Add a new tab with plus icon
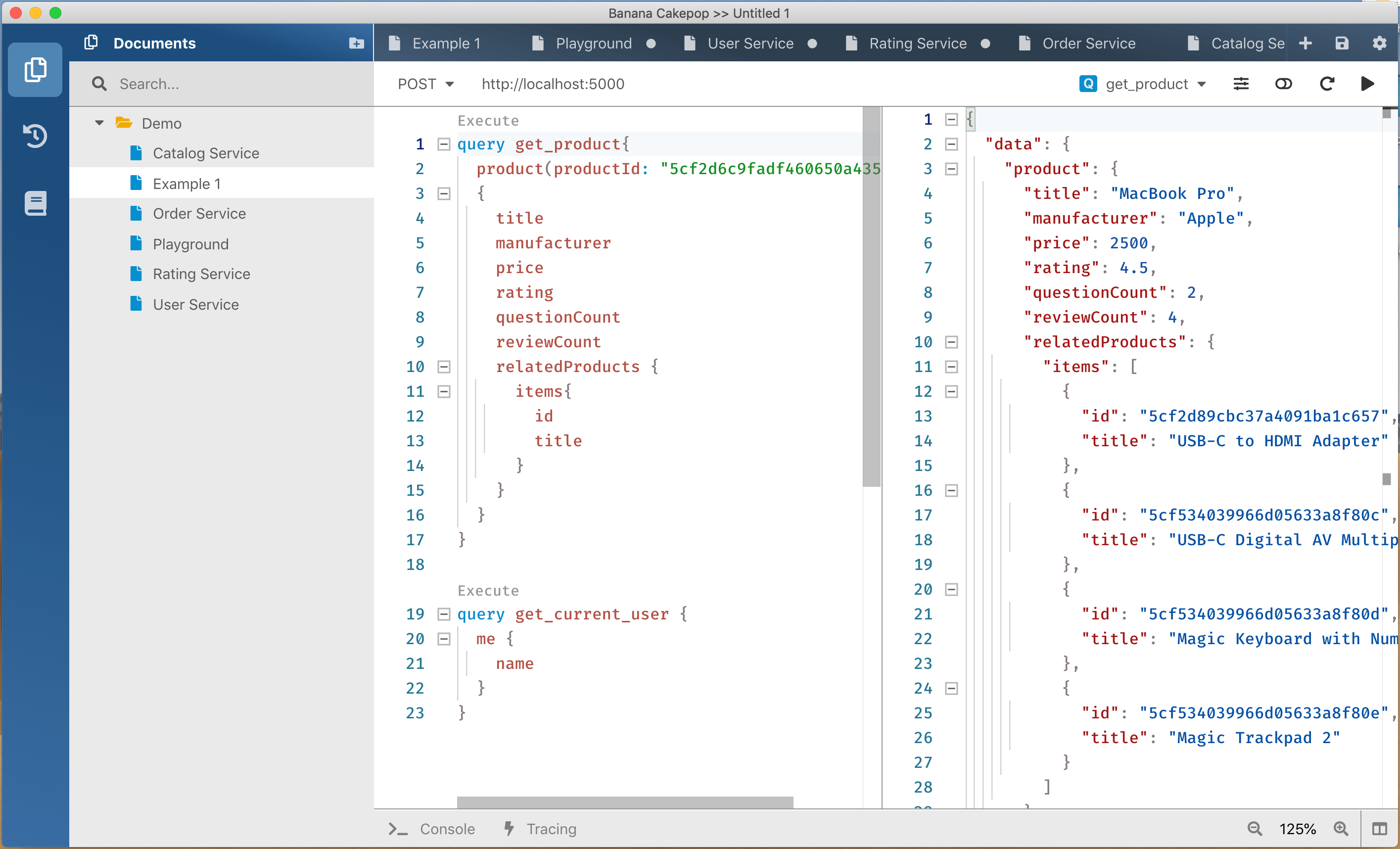Viewport: 1400px width, 849px height. point(1305,43)
